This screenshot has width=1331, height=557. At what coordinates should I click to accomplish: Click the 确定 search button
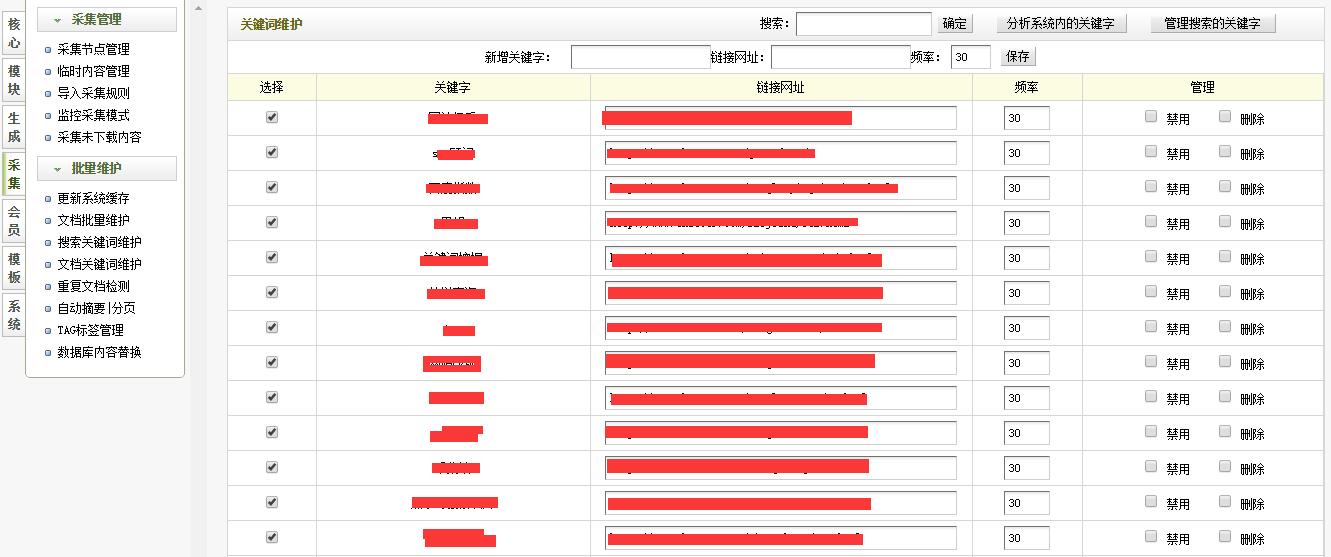click(x=955, y=24)
